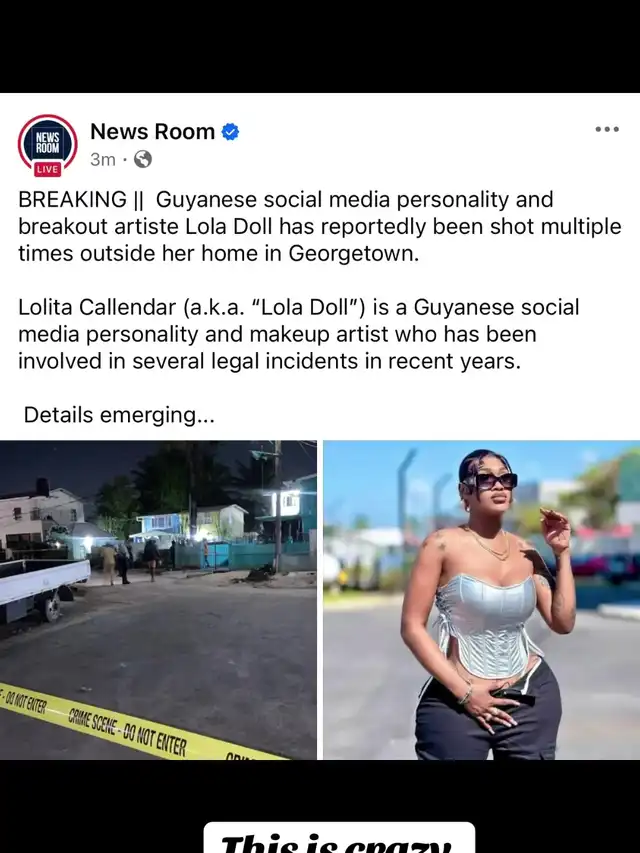Tap the This is crazy caption sticker
Image resolution: width=640 pixels, height=853 pixels.
coord(339,838)
